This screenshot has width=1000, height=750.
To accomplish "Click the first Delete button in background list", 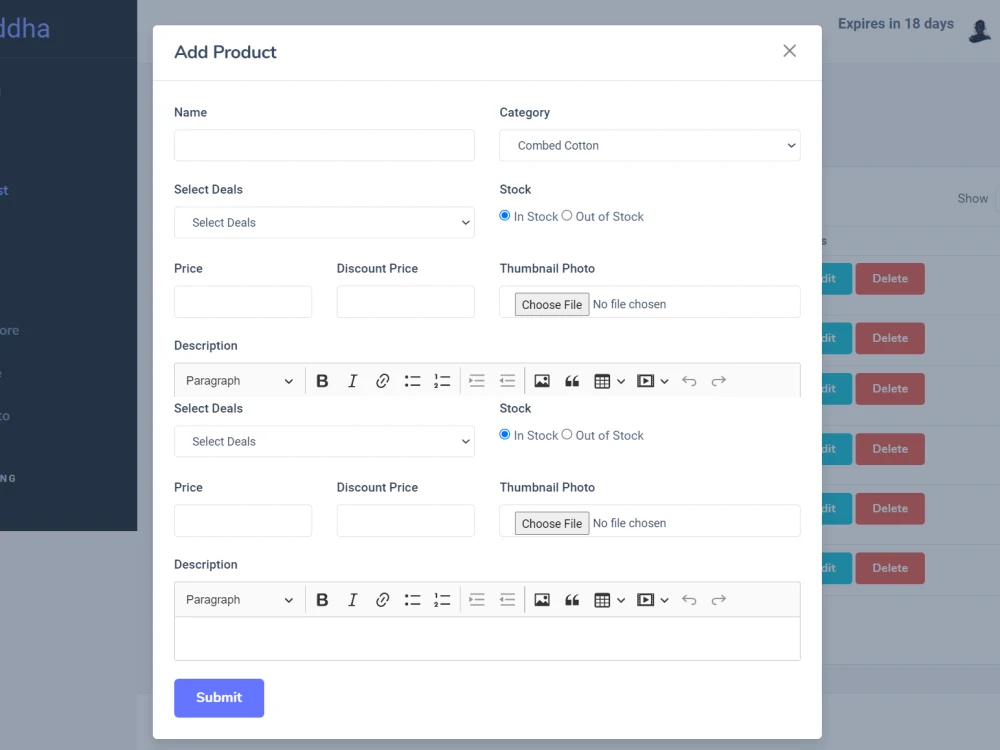I will coord(890,279).
